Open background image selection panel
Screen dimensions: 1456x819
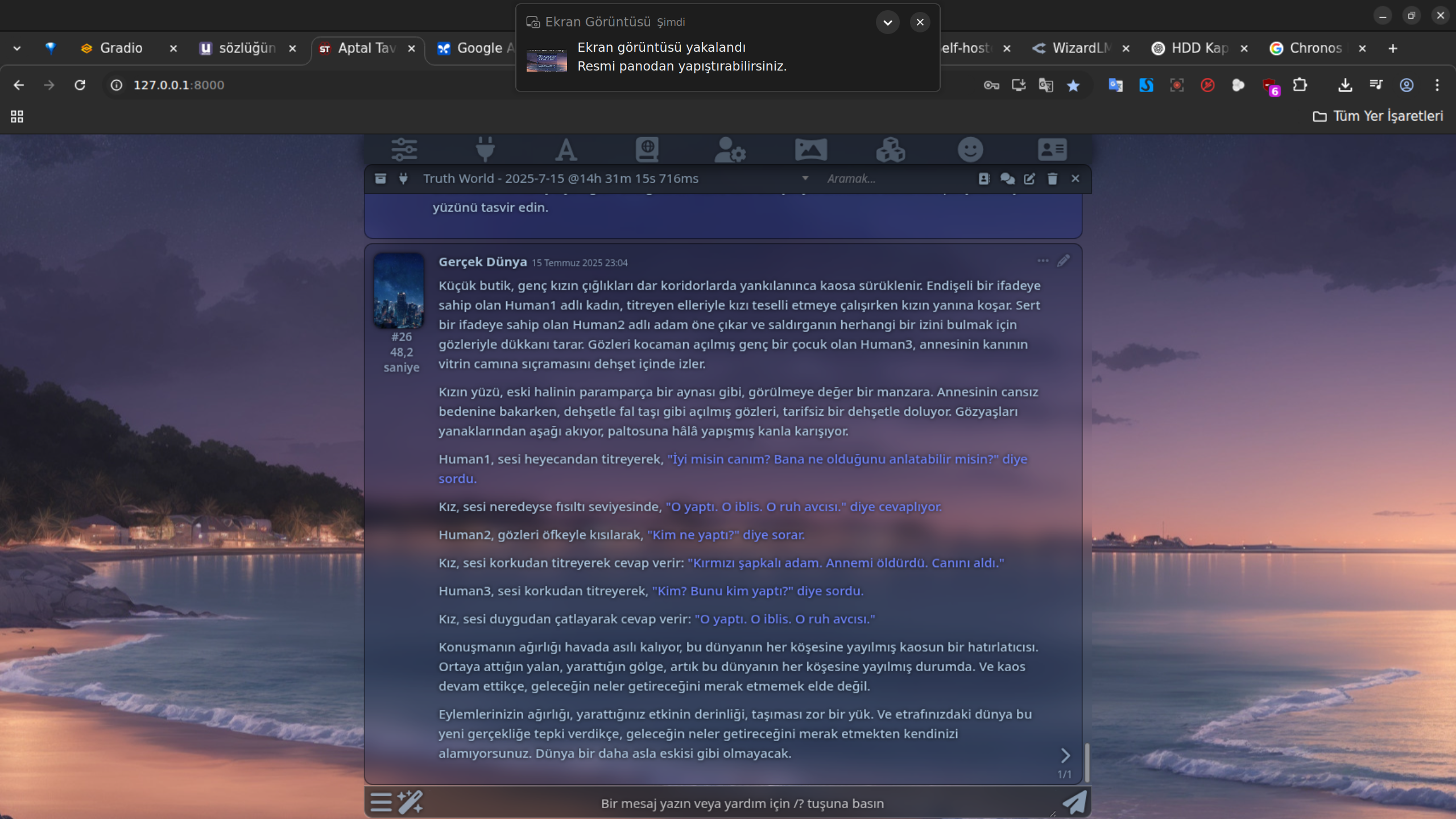(x=811, y=150)
